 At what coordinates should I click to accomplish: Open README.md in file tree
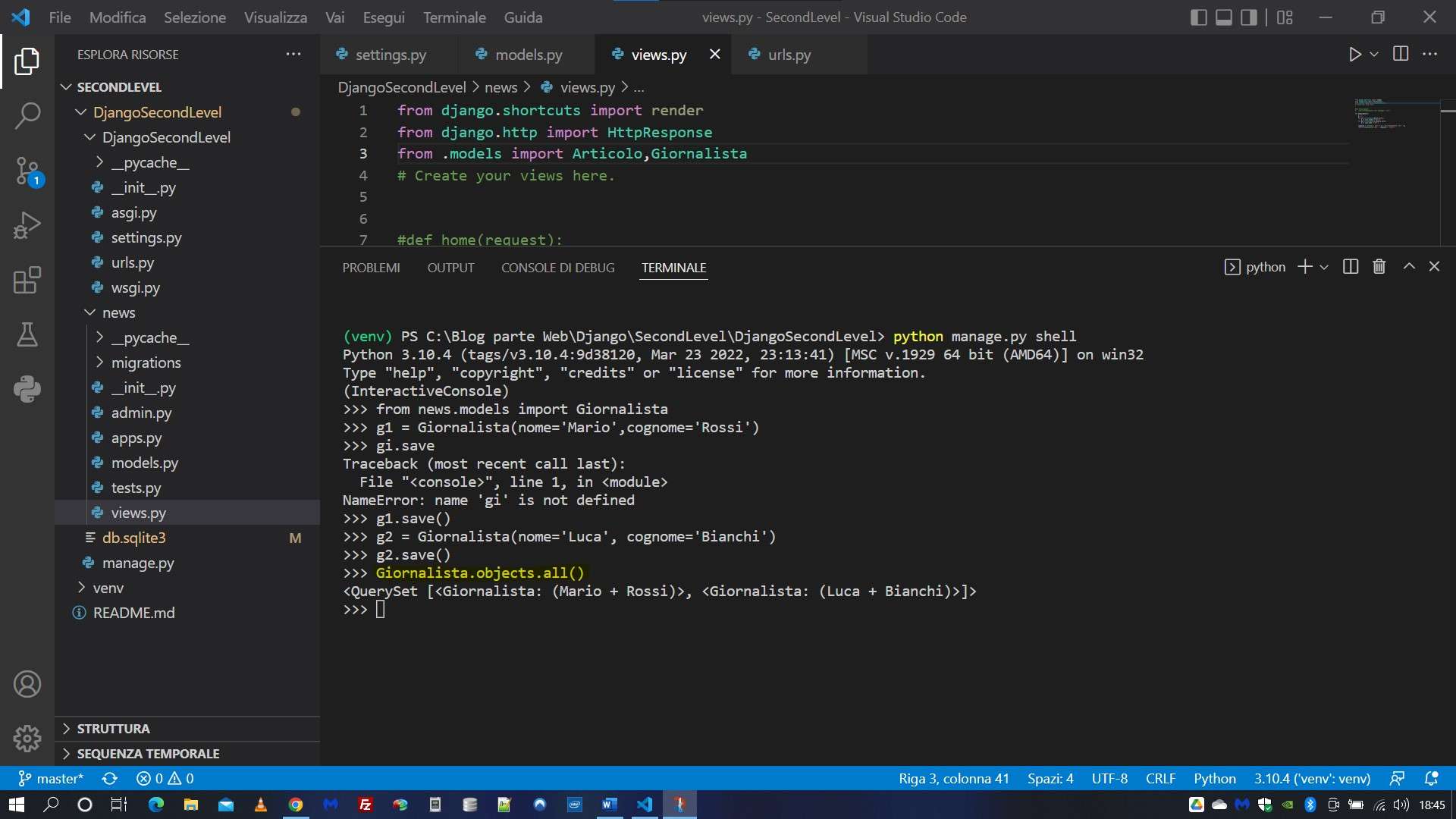(x=133, y=613)
